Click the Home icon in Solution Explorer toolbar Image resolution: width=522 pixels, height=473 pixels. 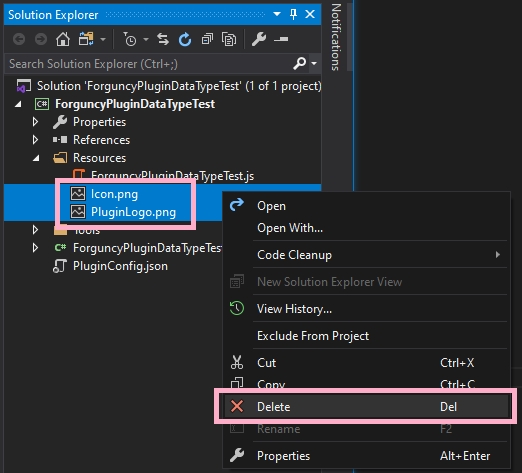pos(63,40)
